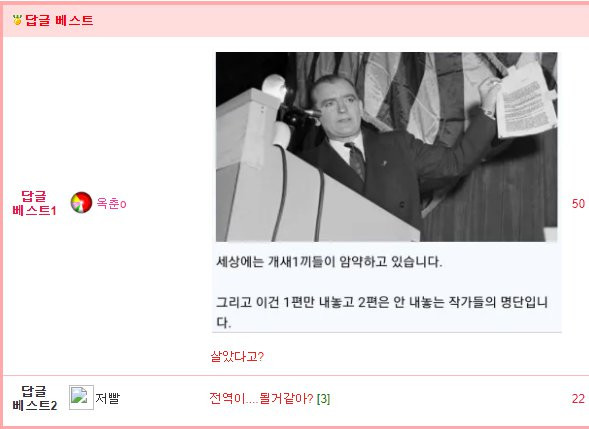Open the 살았다고? comment text

[237, 356]
